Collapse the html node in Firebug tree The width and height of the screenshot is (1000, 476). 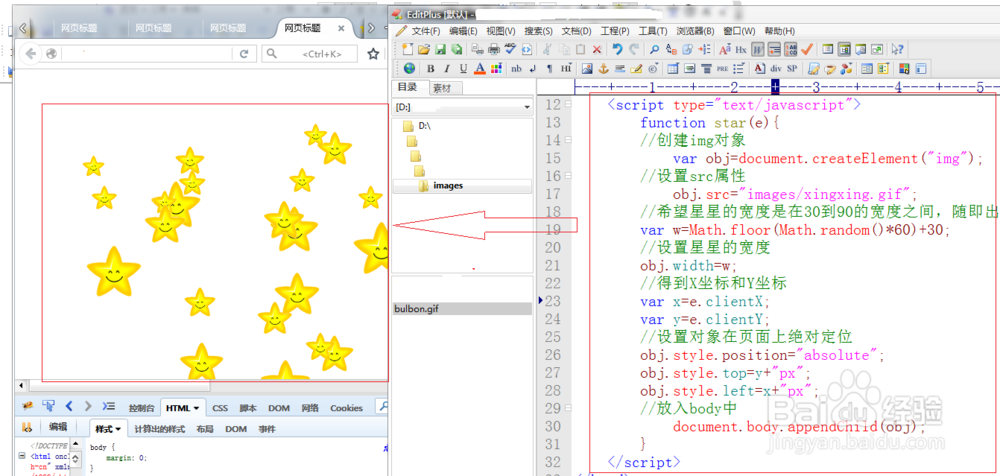[22, 456]
